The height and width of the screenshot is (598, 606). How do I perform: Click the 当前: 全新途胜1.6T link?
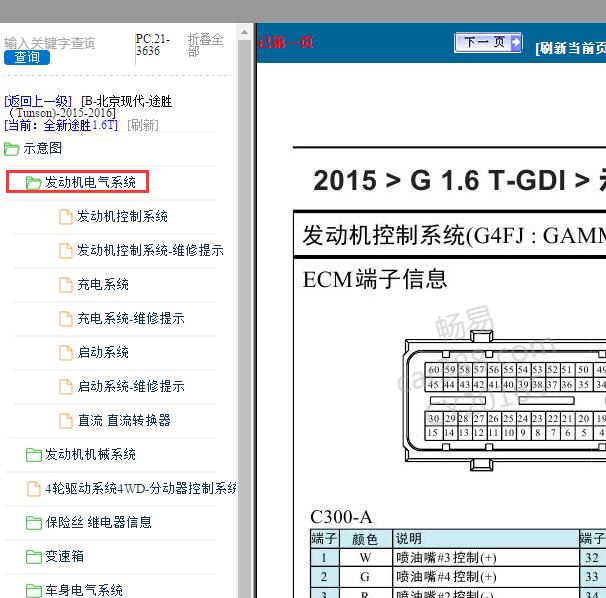tap(61, 125)
